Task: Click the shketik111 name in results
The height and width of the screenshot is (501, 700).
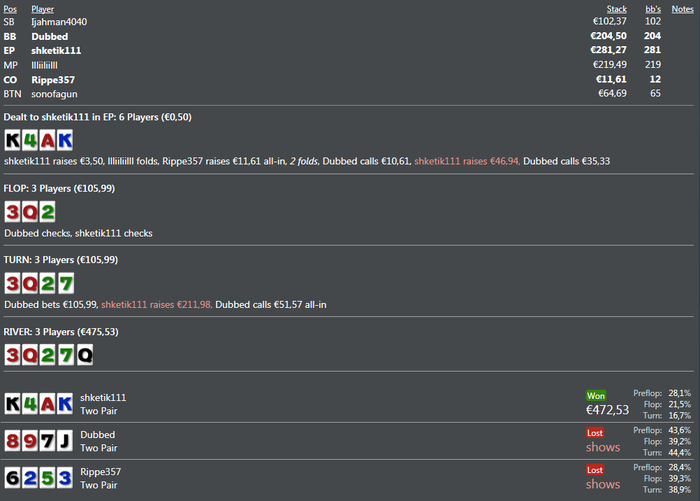Action: [103, 397]
